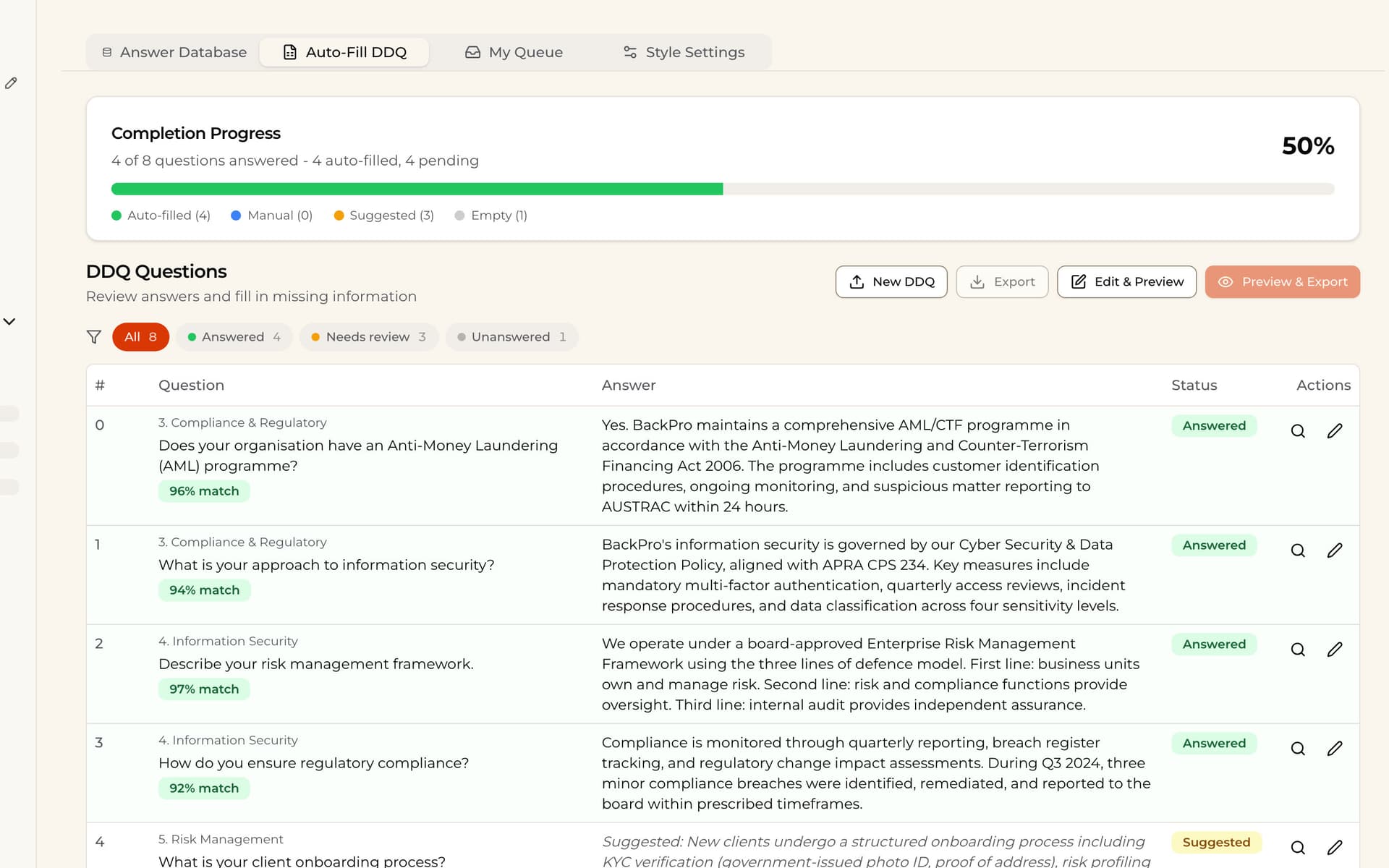Click the Status column header

[x=1194, y=386]
